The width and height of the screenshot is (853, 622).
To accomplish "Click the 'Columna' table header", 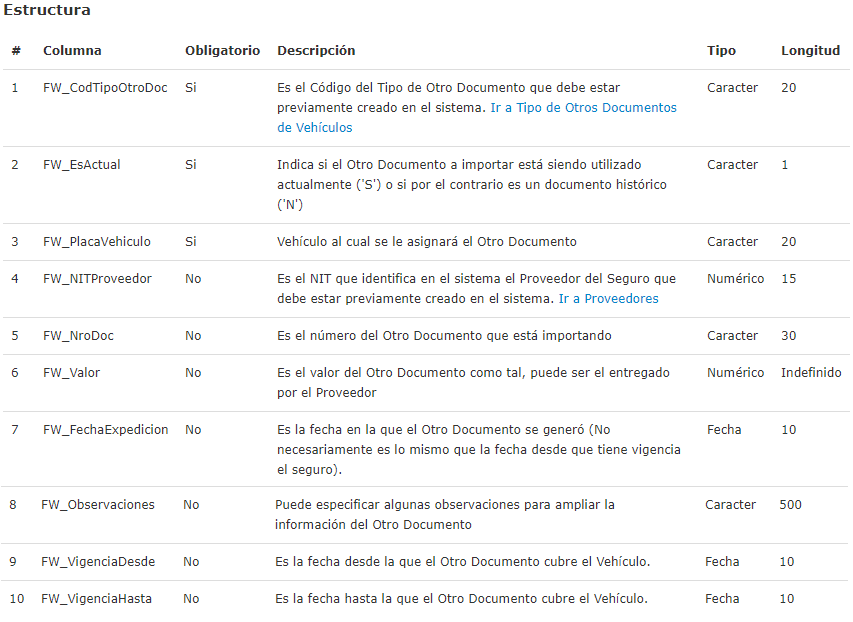I will (72, 51).
